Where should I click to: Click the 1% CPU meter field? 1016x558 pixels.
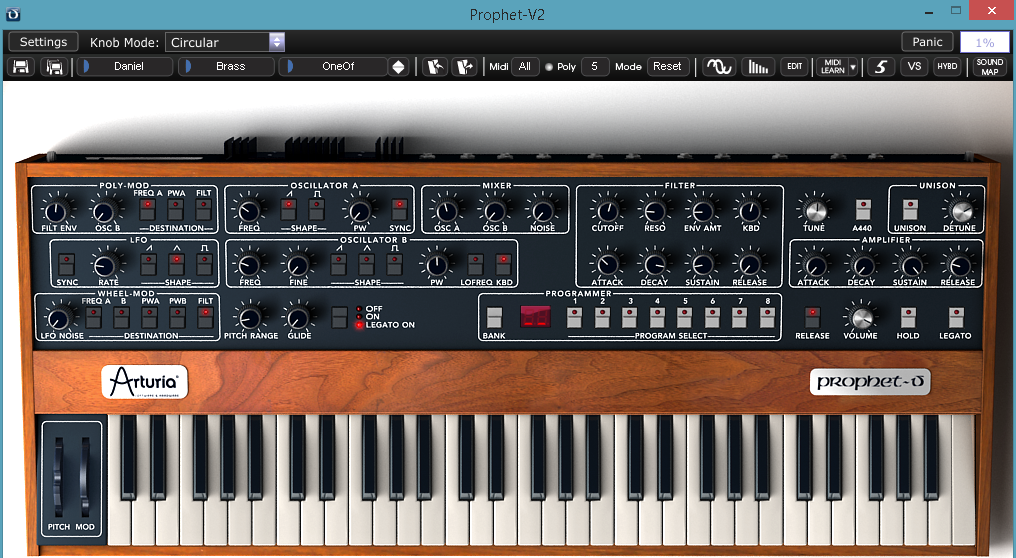[x=984, y=42]
